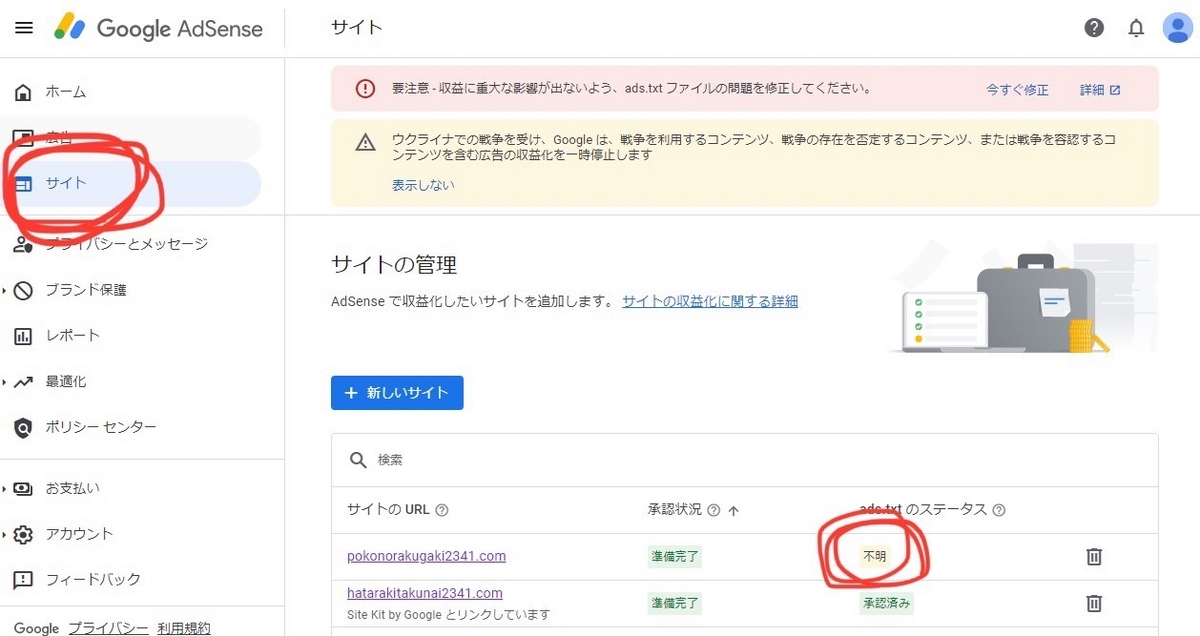Open the help question mark icon

[1094, 28]
